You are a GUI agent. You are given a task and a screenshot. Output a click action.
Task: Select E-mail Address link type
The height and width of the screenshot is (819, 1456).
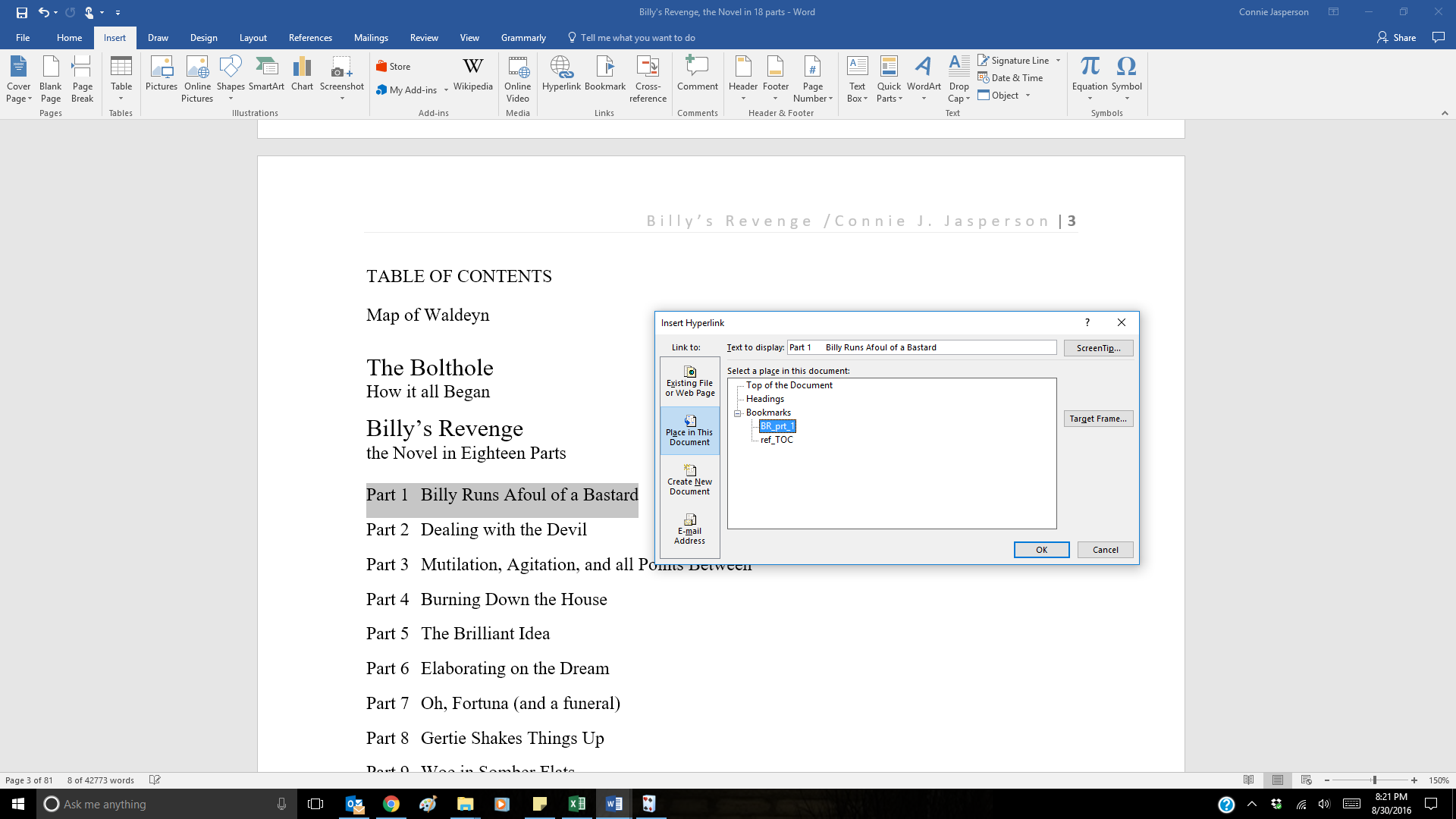click(x=689, y=529)
